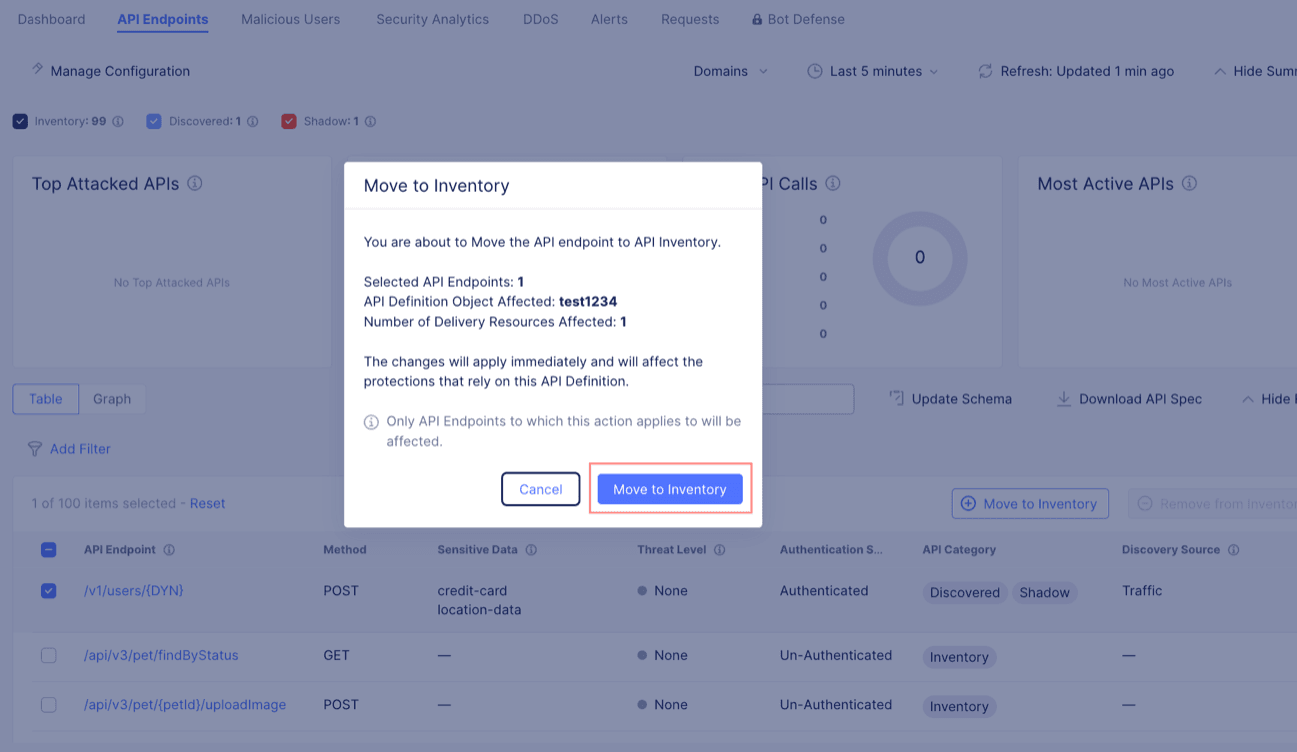Click the Update Schema icon

coord(897,399)
